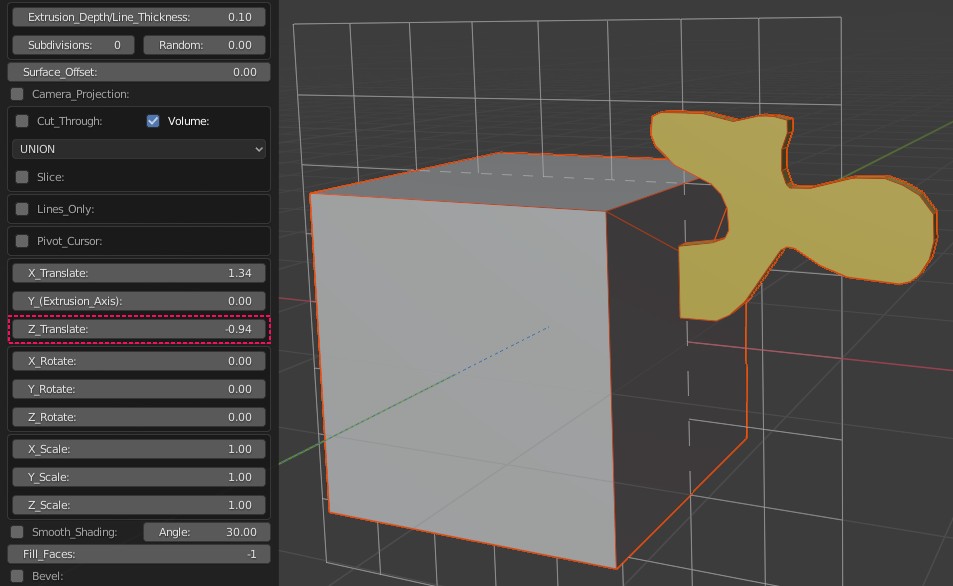The image size is (953, 586).
Task: Select the X_Translate field
Action: pyautogui.click(x=139, y=273)
